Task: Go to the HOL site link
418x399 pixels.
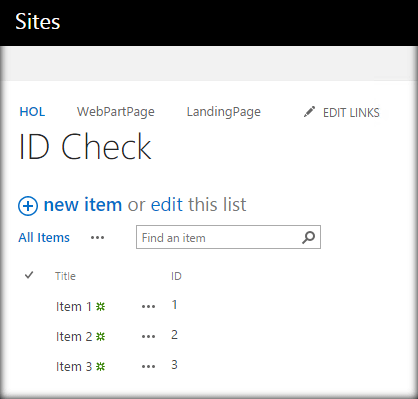Action: [32, 112]
